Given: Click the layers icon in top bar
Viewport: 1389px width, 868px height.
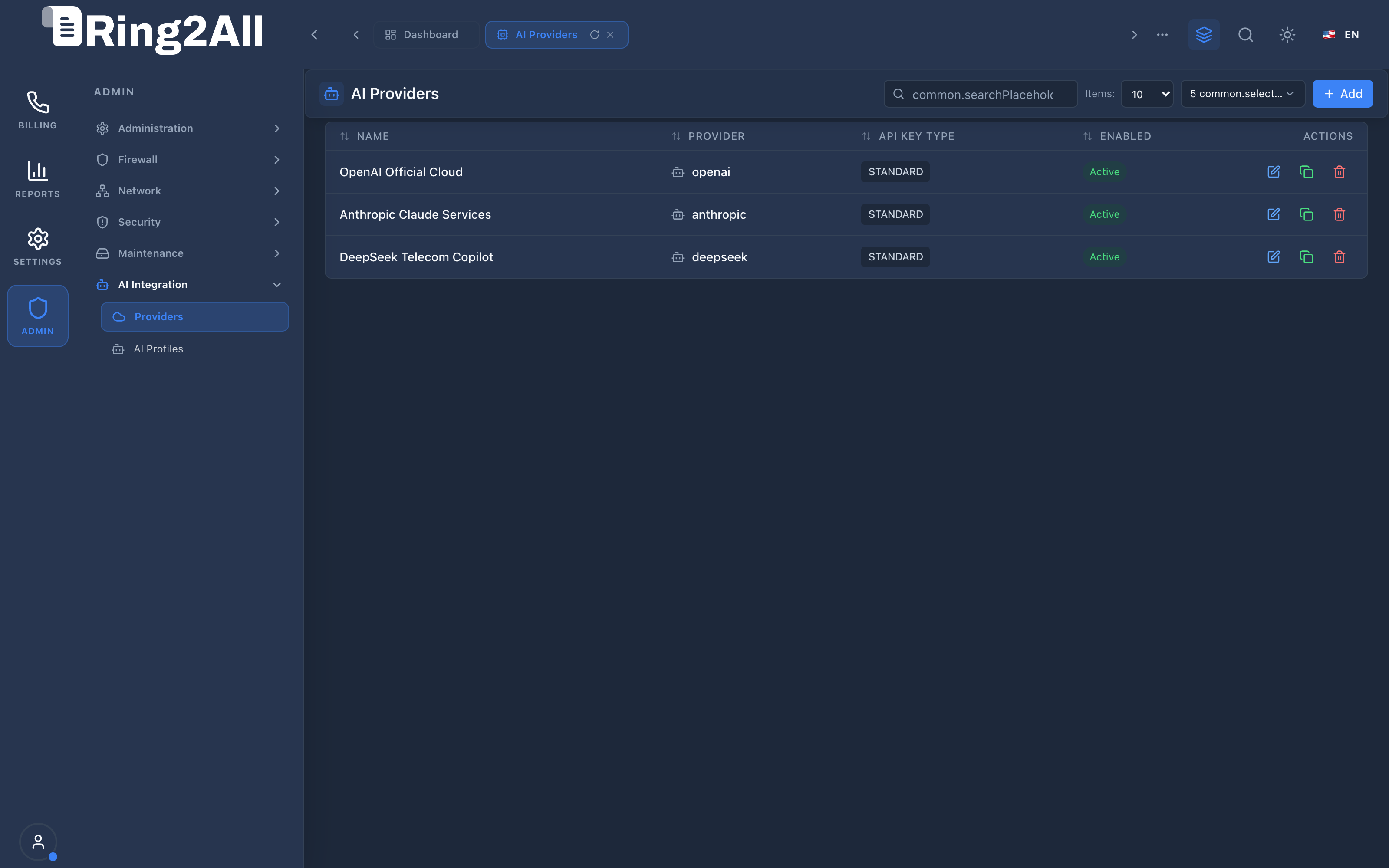Looking at the screenshot, I should point(1204,34).
